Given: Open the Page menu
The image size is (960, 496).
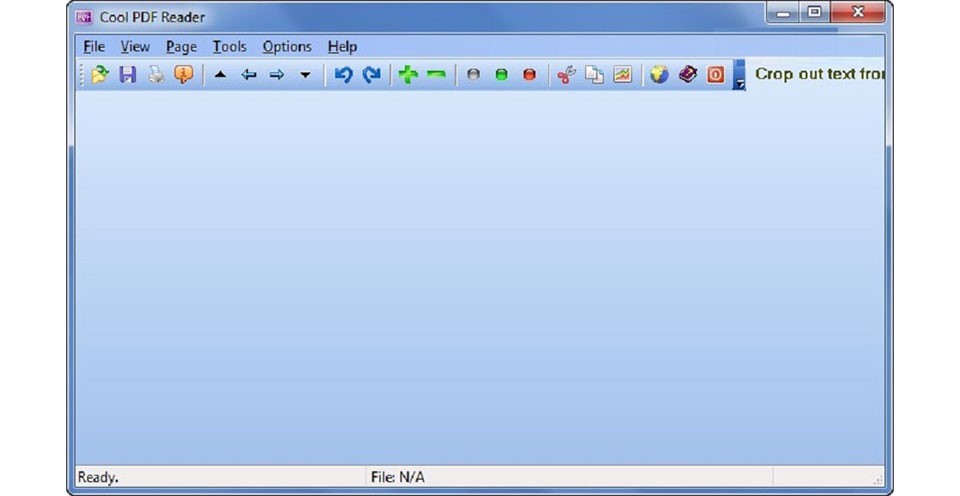Looking at the screenshot, I should (181, 47).
